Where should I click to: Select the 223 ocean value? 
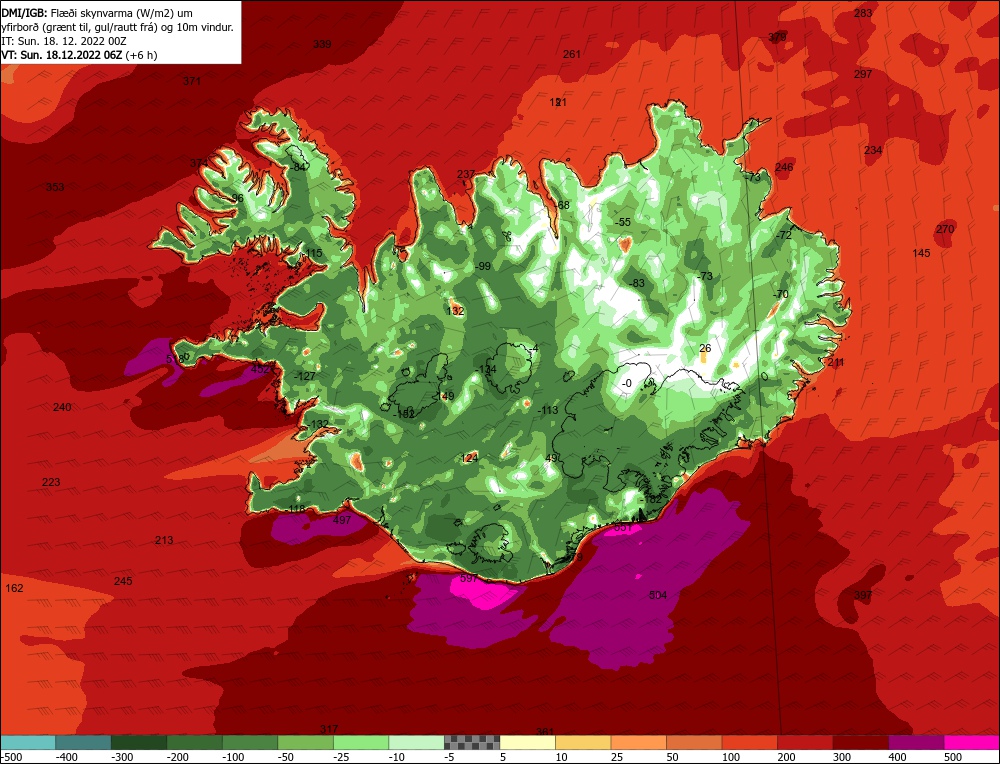(51, 482)
